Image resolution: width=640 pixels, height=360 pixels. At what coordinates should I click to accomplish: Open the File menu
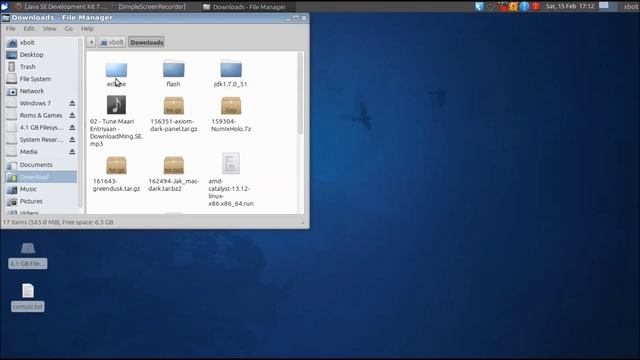pyautogui.click(x=11, y=29)
